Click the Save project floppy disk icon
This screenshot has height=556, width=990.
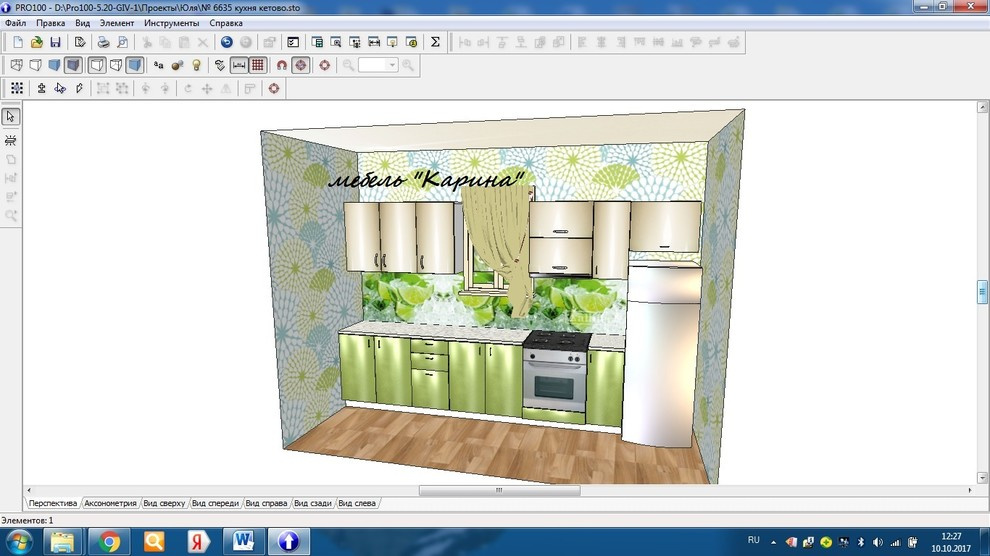[x=55, y=42]
